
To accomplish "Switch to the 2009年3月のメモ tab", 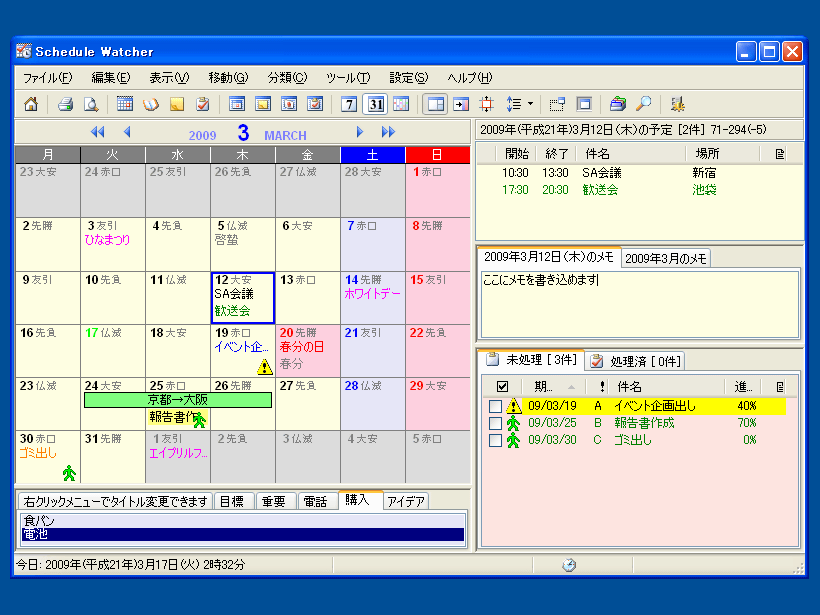I will click(x=665, y=258).
